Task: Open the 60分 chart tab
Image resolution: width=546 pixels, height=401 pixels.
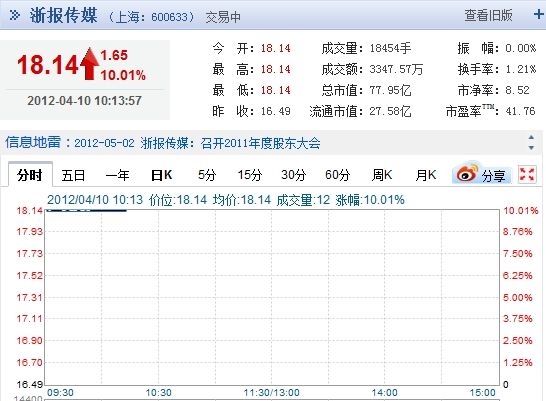Action: [337, 175]
